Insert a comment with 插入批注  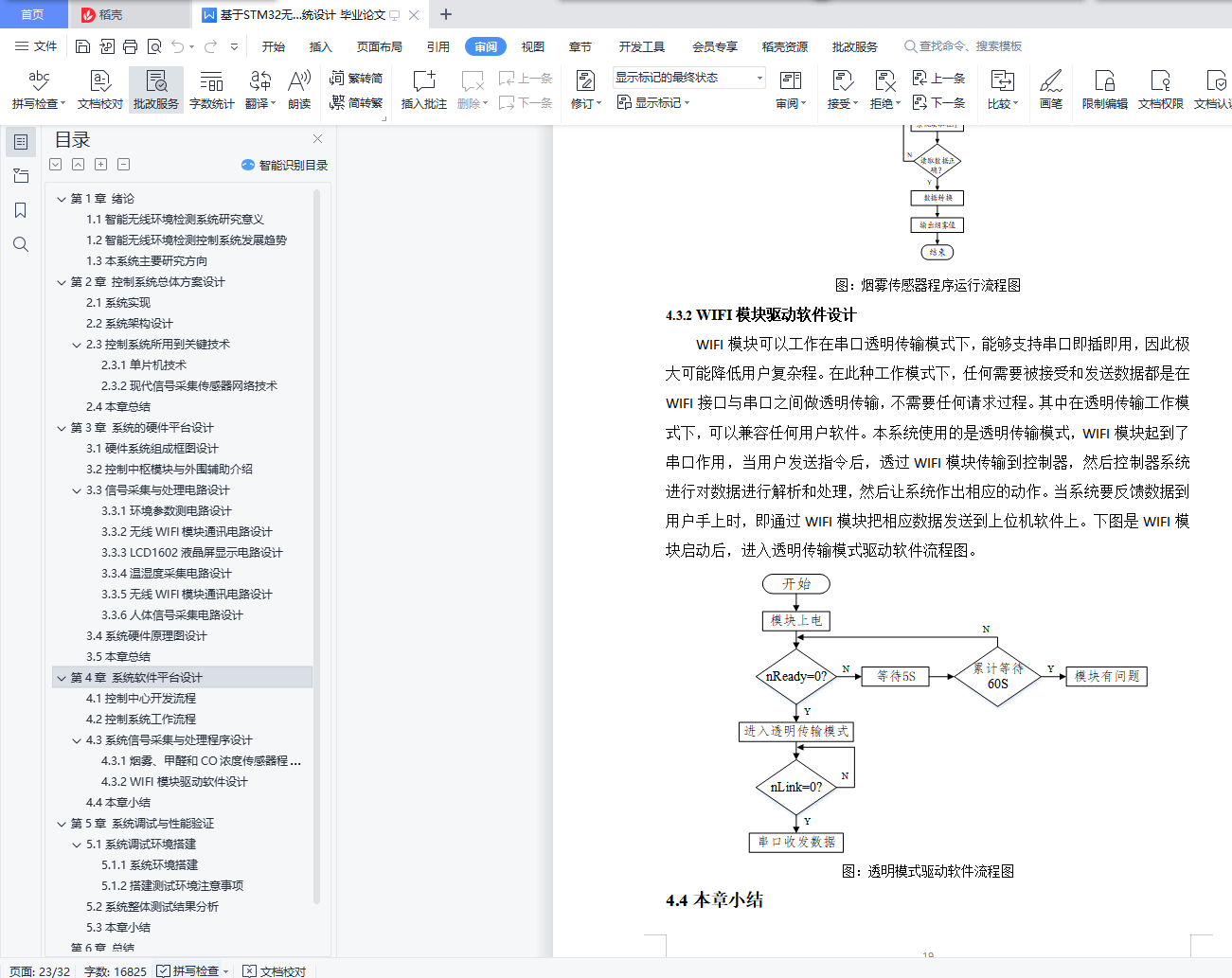point(424,90)
